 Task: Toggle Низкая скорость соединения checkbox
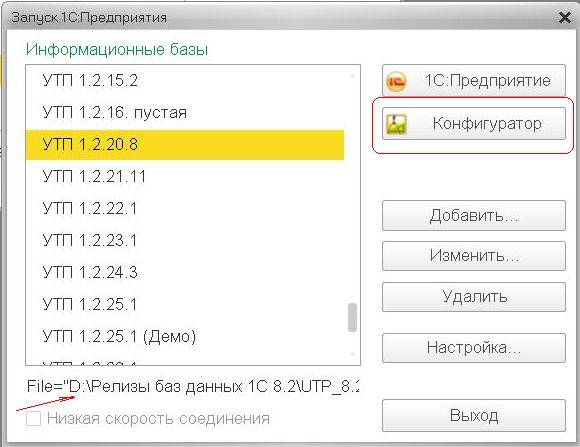[x=33, y=419]
